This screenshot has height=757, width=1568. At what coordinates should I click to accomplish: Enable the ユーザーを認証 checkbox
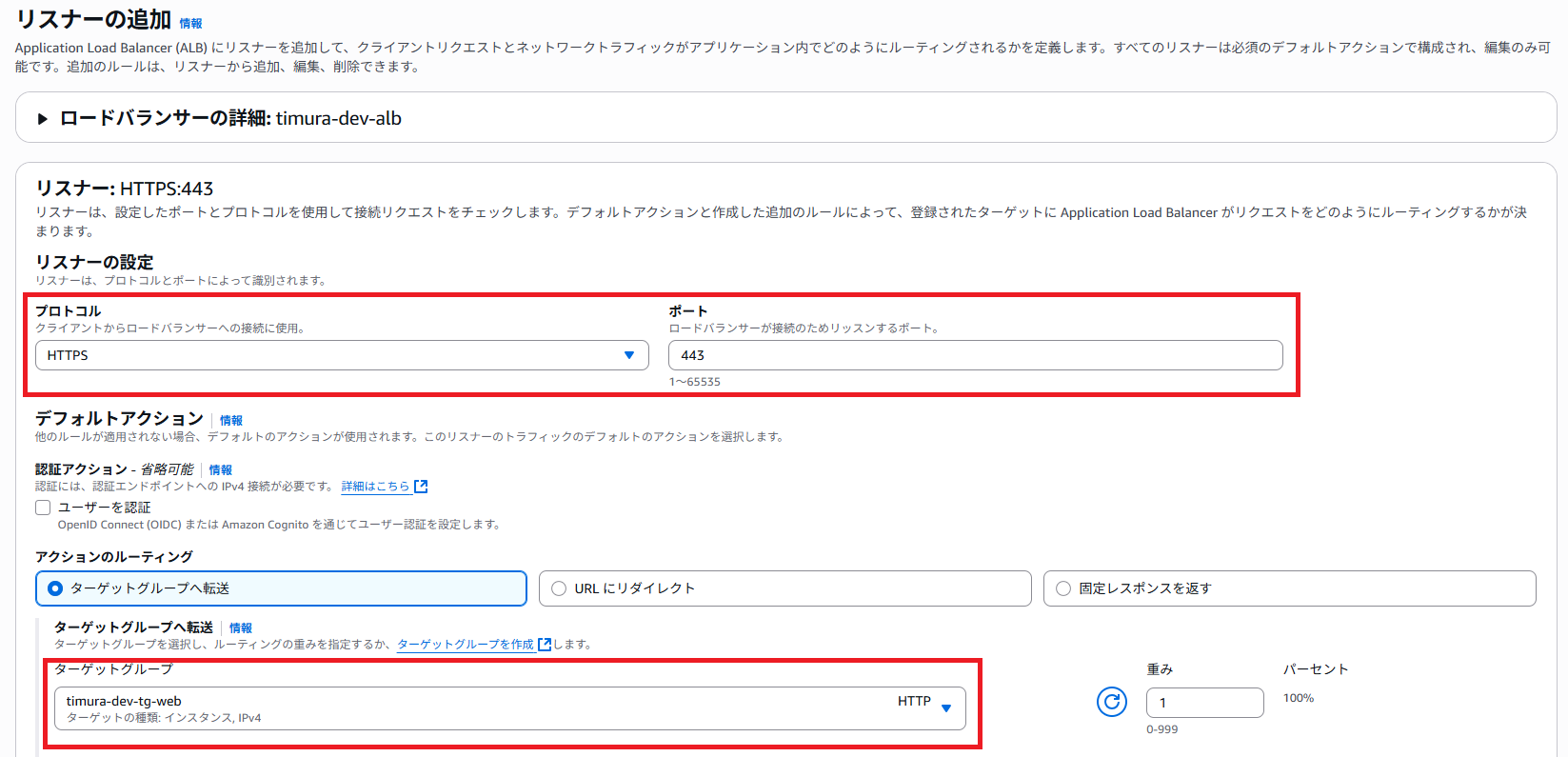pyautogui.click(x=43, y=508)
